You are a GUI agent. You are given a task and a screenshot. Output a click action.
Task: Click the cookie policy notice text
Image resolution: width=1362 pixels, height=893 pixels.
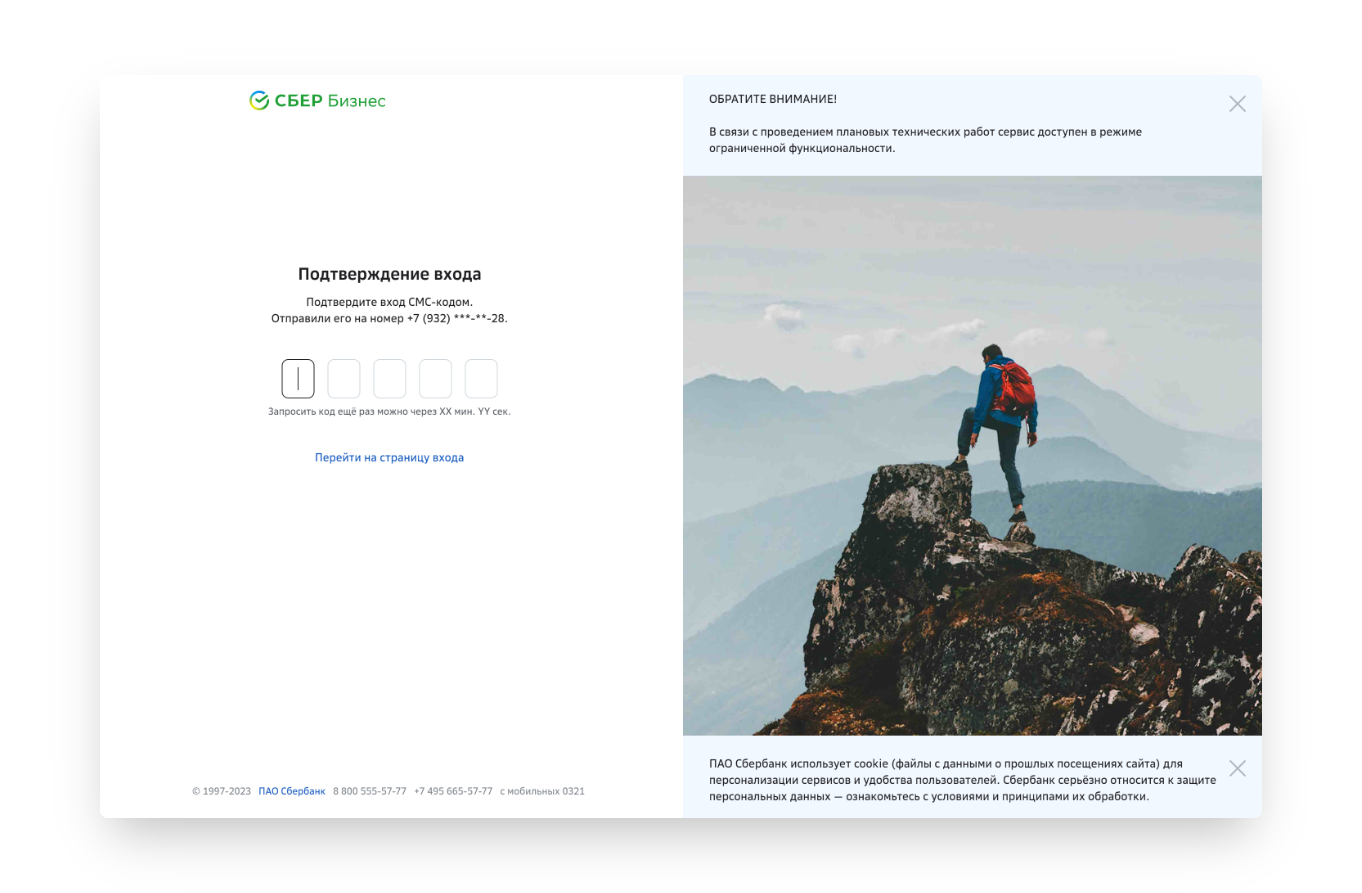pyautogui.click(x=962, y=780)
